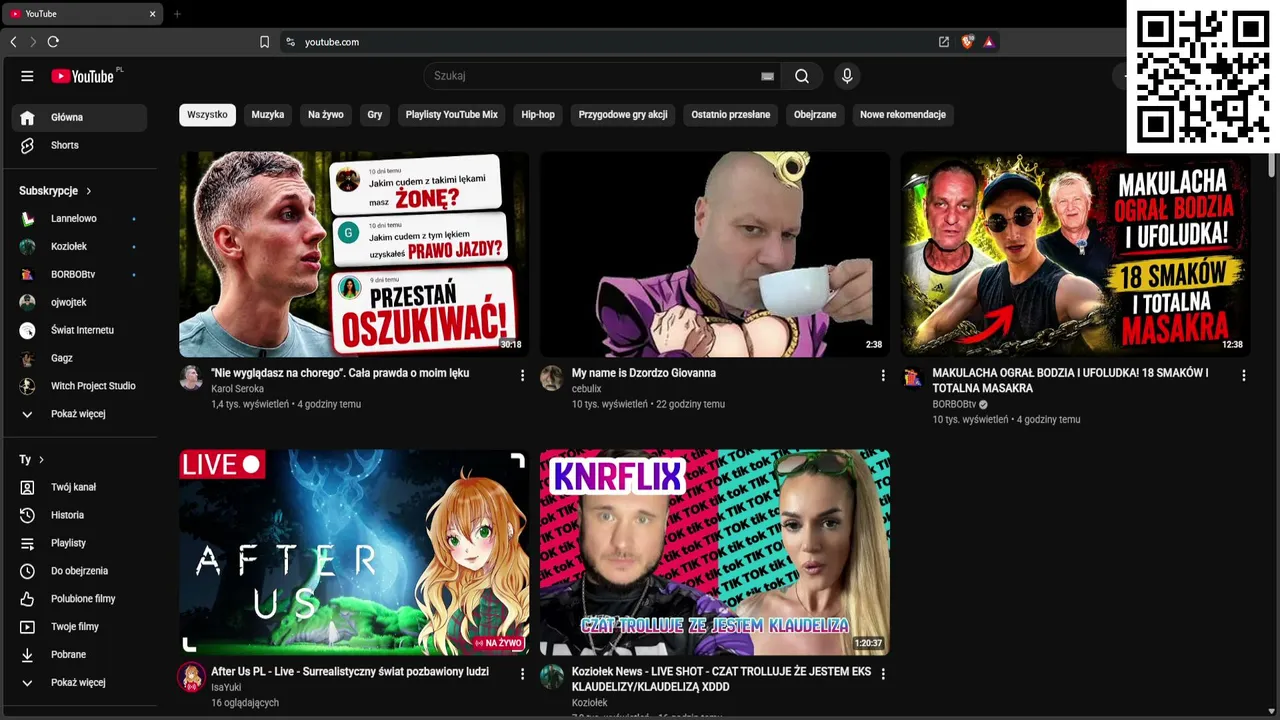1280x720 pixels.
Task: Open Historia in the sidebar
Action: coord(79,516)
